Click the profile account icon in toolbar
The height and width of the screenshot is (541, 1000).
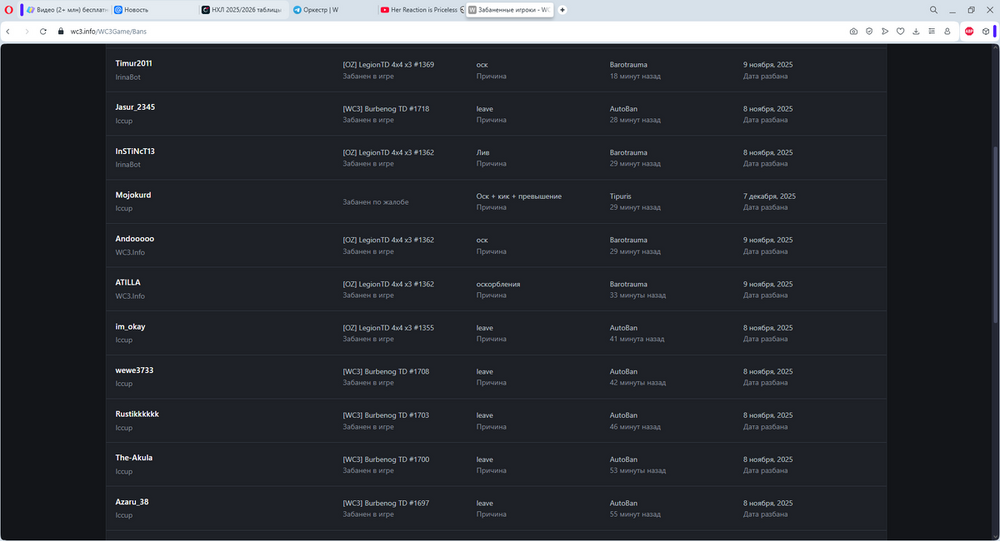(x=946, y=31)
